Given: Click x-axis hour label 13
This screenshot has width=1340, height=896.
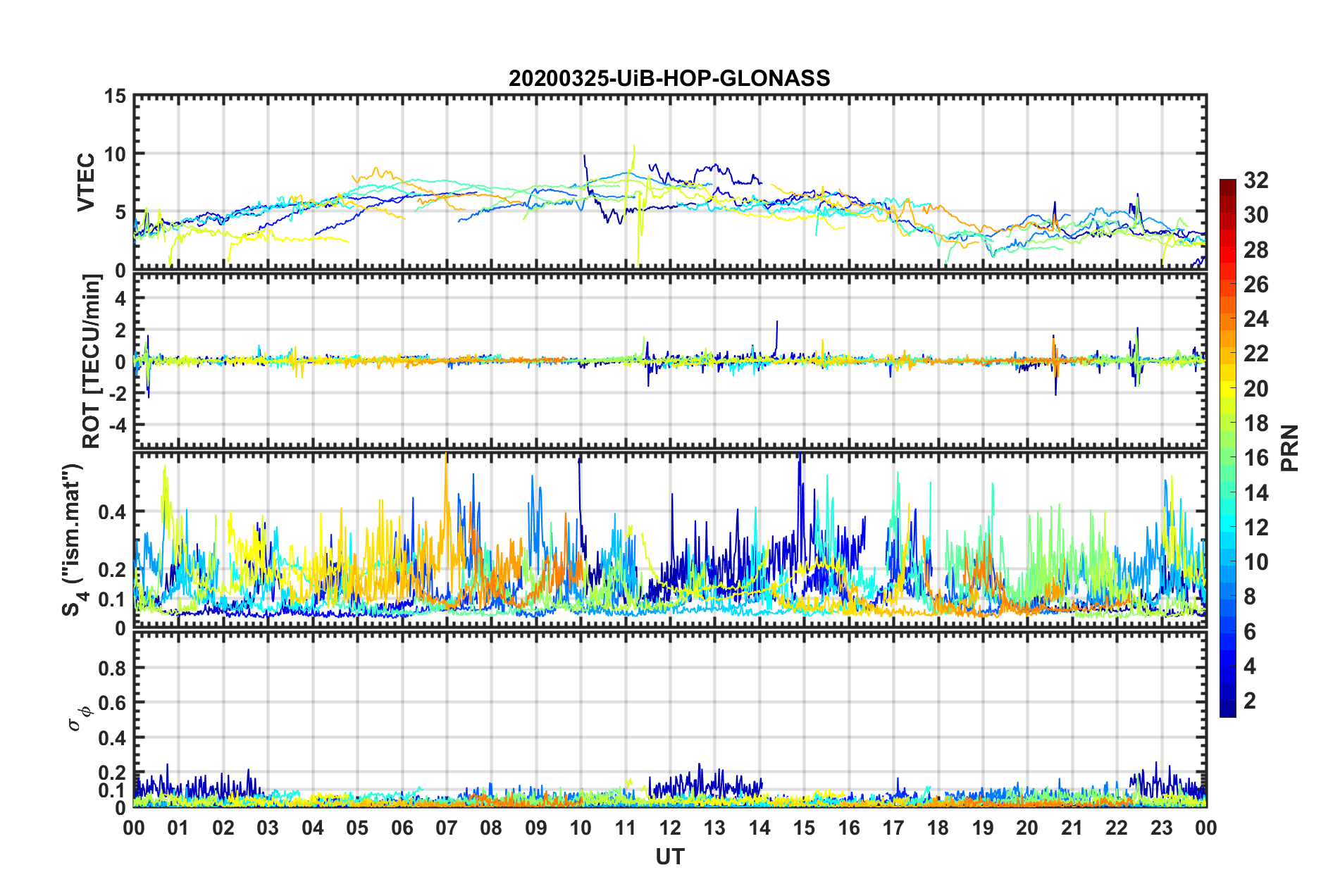Looking at the screenshot, I should coord(714,828).
